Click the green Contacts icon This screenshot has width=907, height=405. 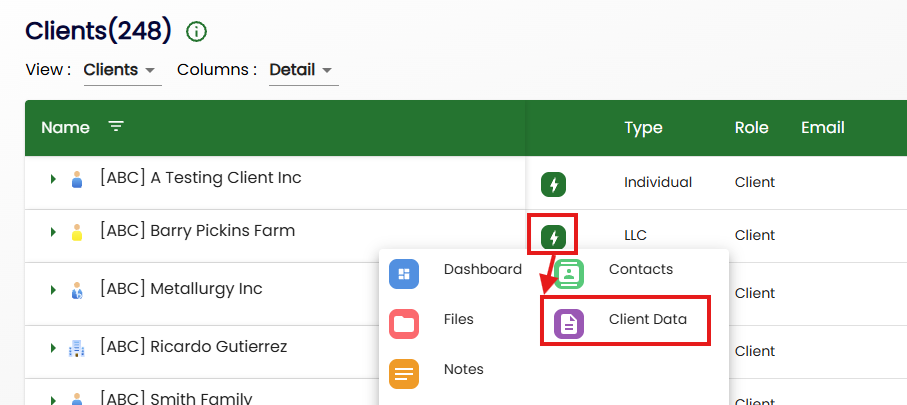[569, 273]
